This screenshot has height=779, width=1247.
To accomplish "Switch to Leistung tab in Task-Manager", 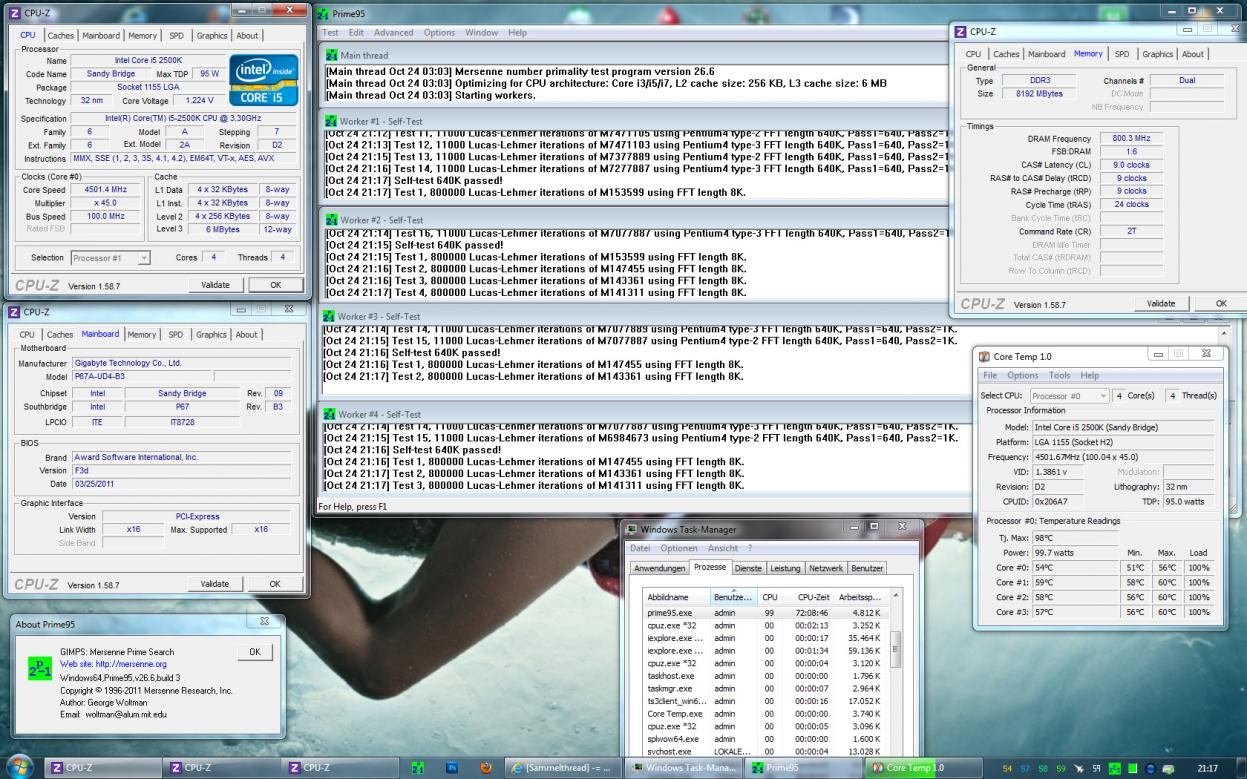I will [x=785, y=568].
